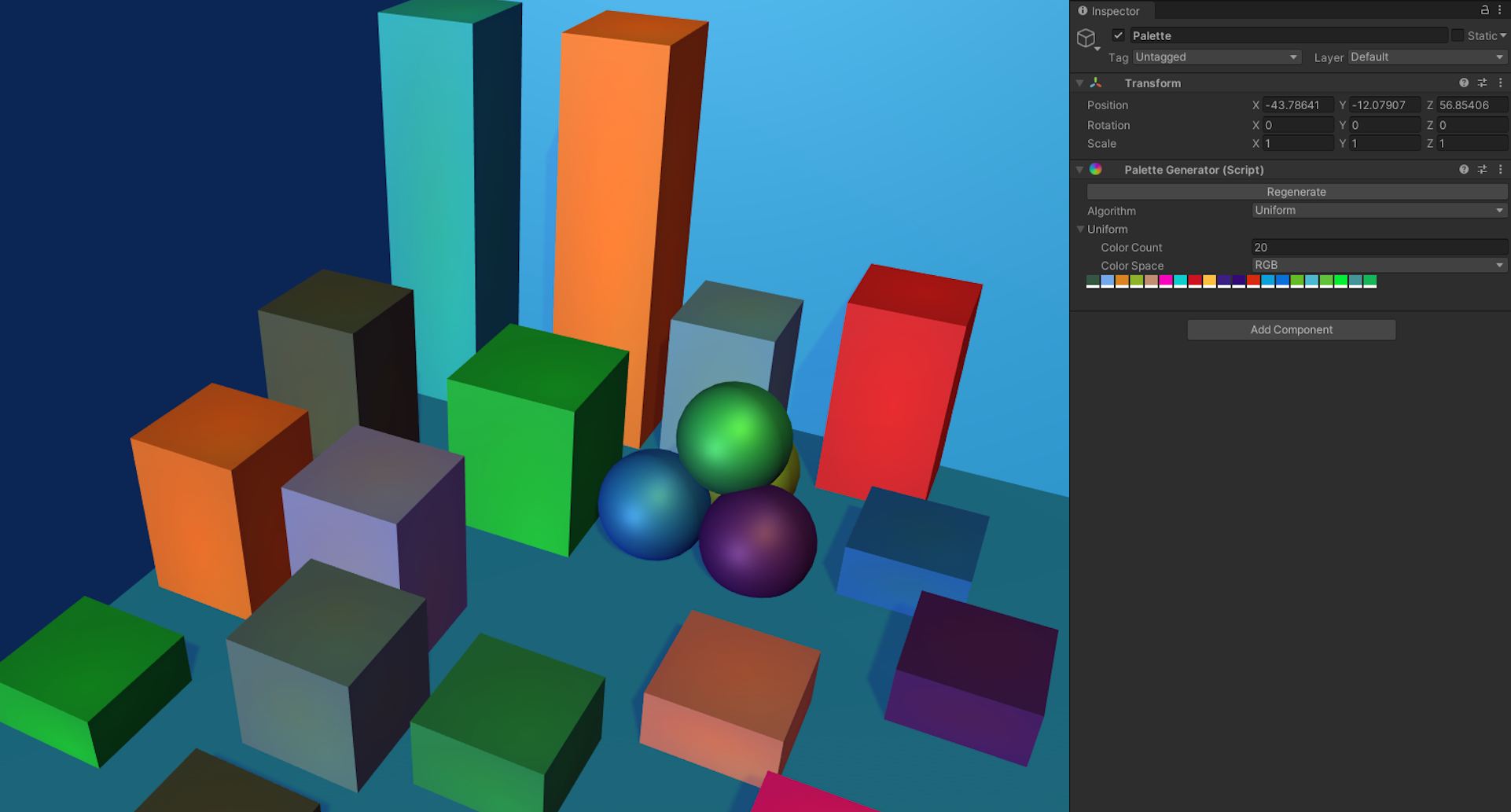Collapse the Uniform foldout triangle
The width and height of the screenshot is (1511, 812).
1080,229
